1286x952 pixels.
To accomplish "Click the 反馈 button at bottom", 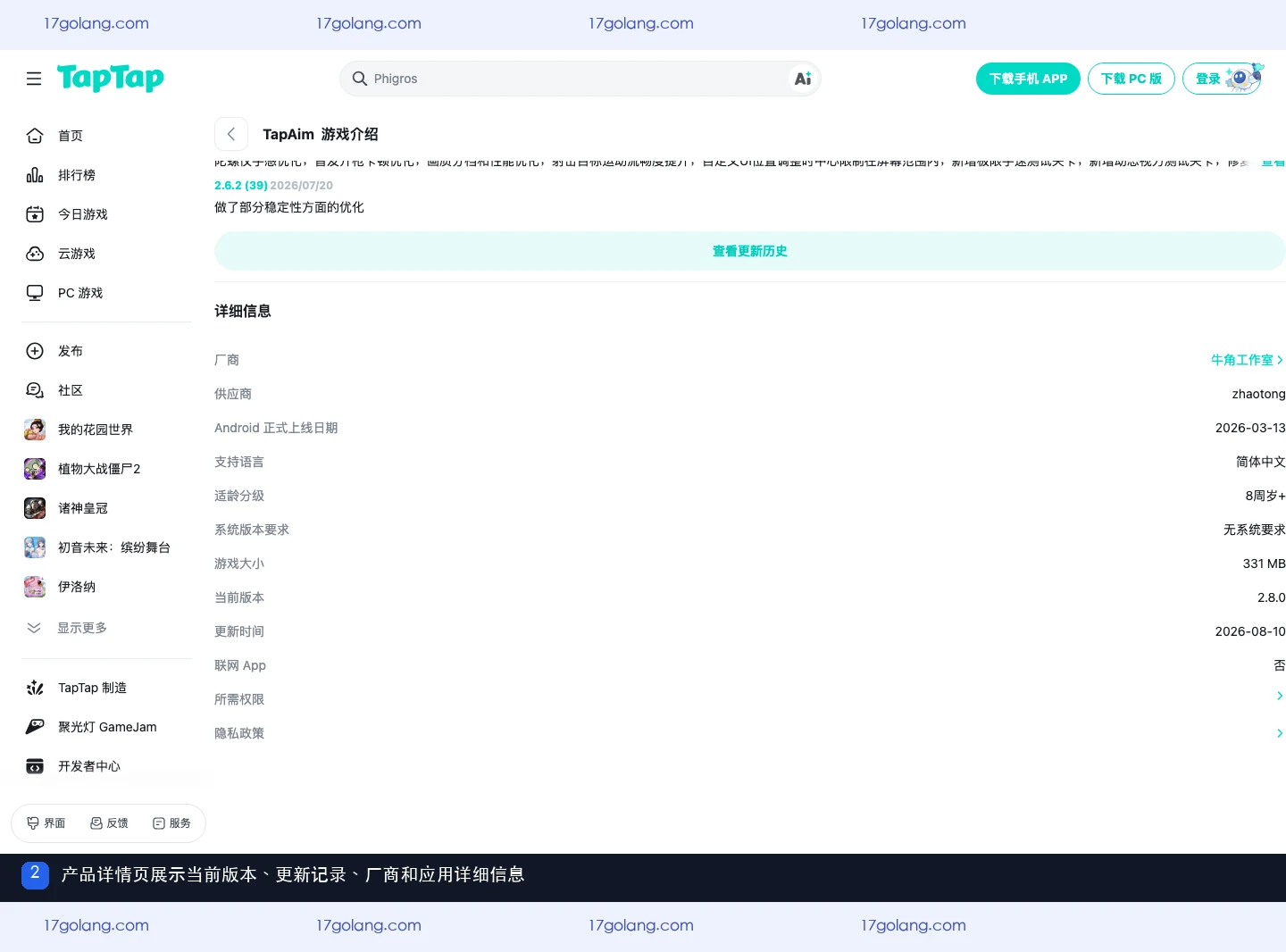I will pos(109,823).
